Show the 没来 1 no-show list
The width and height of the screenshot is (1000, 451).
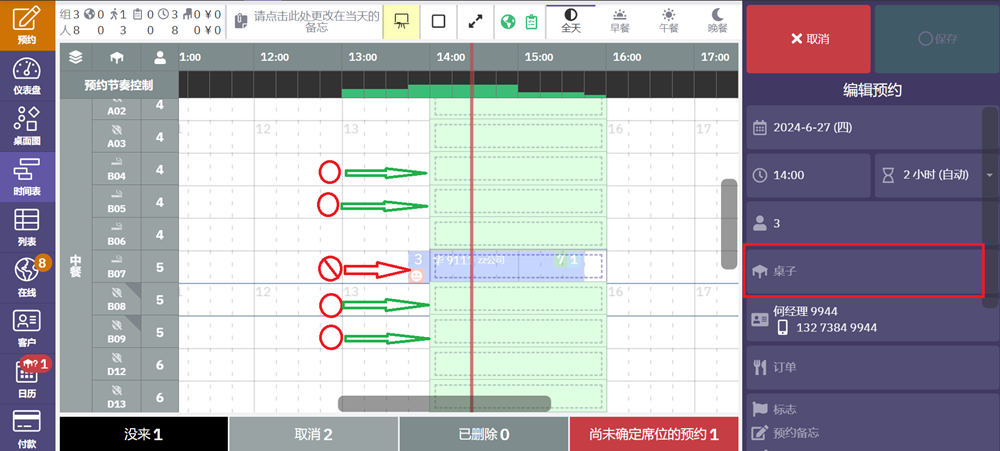pyautogui.click(x=143, y=434)
